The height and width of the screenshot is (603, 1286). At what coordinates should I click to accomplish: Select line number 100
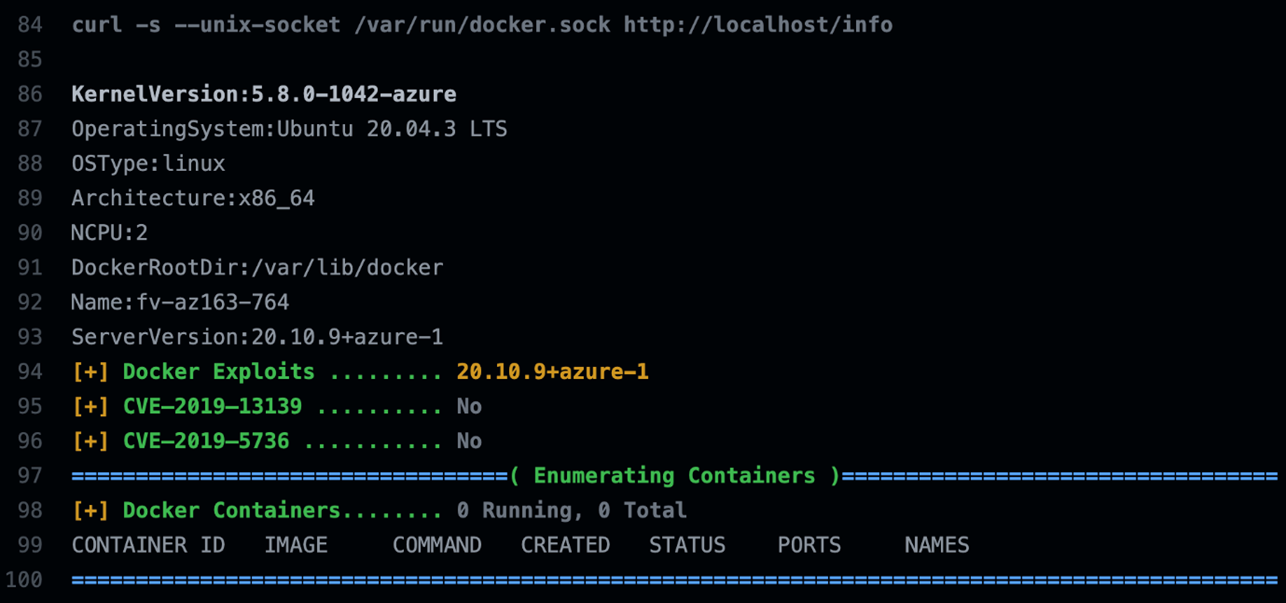point(24,580)
